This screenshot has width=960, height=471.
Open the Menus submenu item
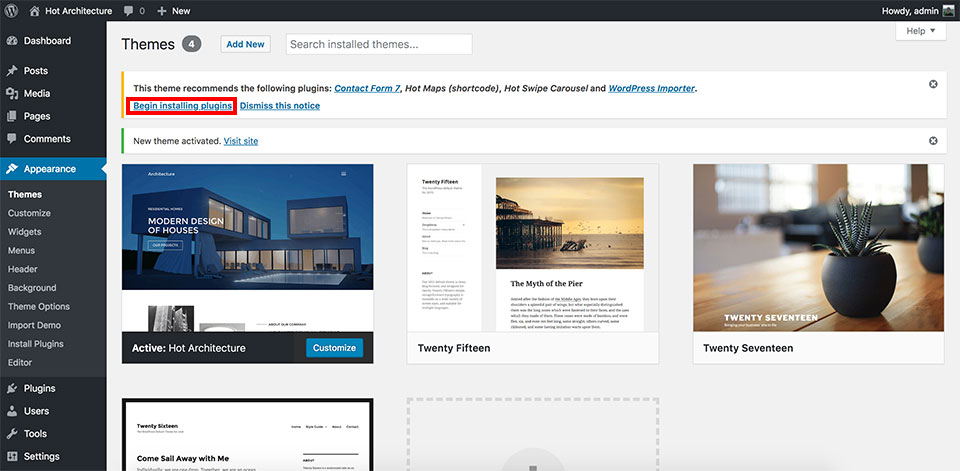pyautogui.click(x=21, y=251)
